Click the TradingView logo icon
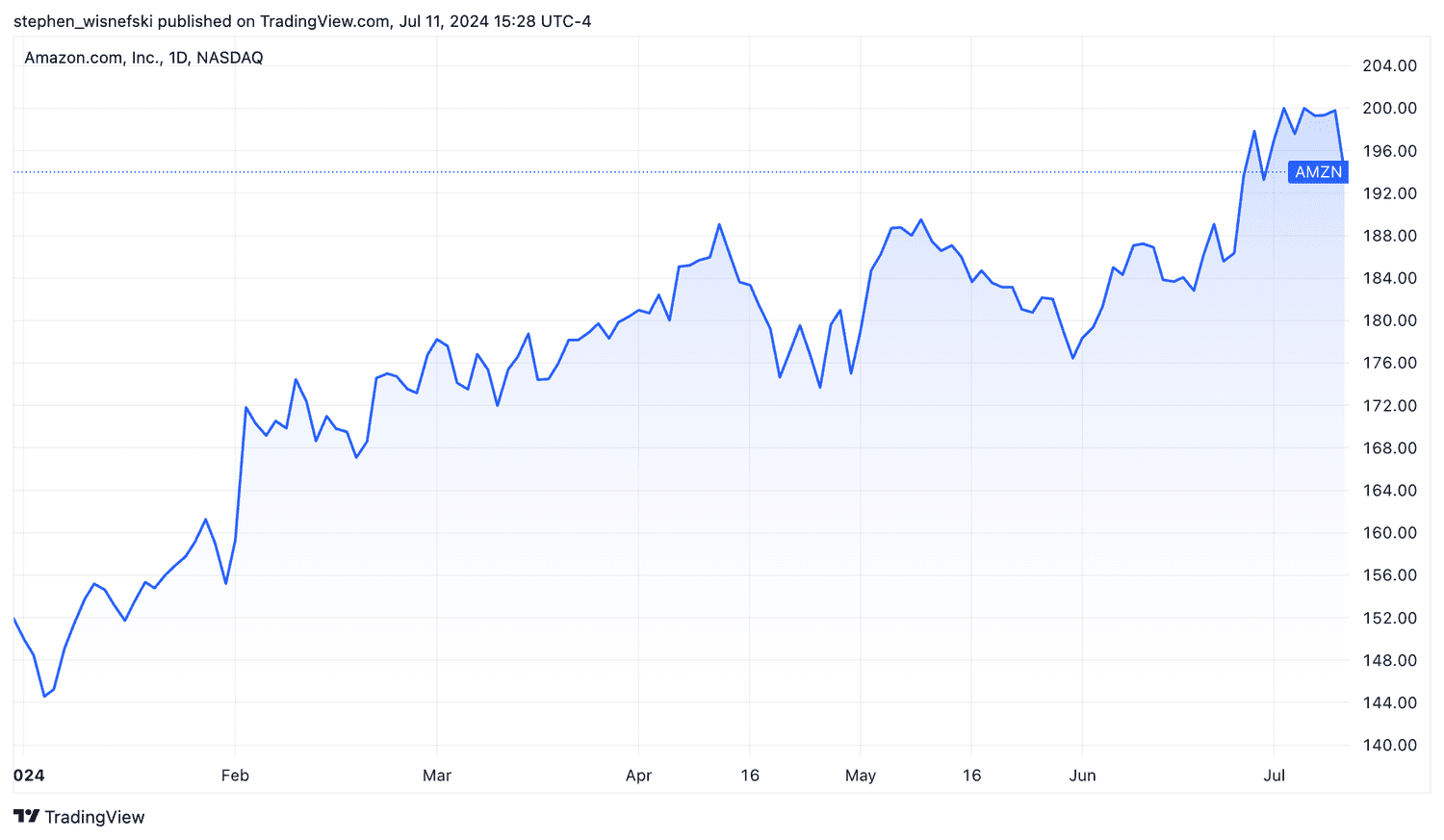The height and width of the screenshot is (840, 1444). (27, 817)
